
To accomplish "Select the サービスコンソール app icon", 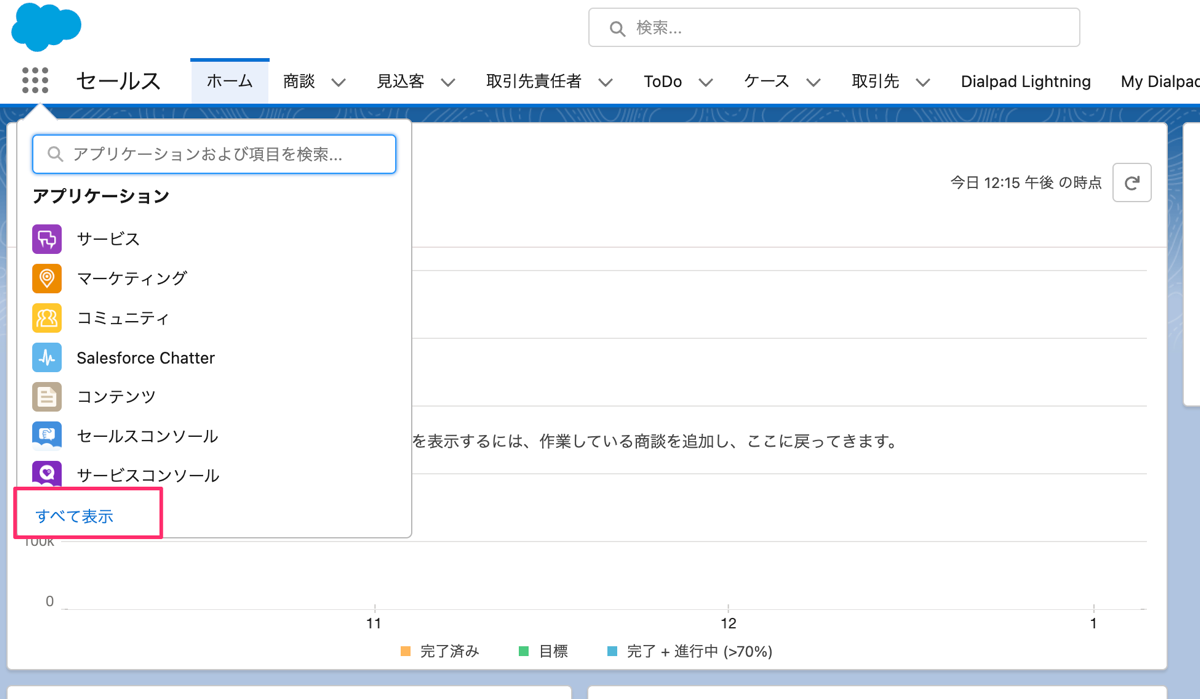I will pyautogui.click(x=47, y=473).
